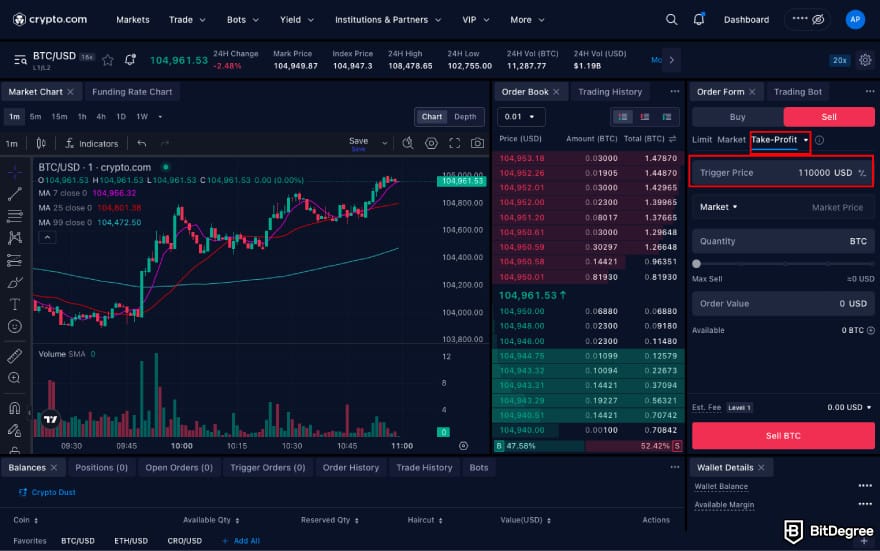Open the 0.01 price grouping dropdown
The width and height of the screenshot is (880, 551).
[x=521, y=117]
